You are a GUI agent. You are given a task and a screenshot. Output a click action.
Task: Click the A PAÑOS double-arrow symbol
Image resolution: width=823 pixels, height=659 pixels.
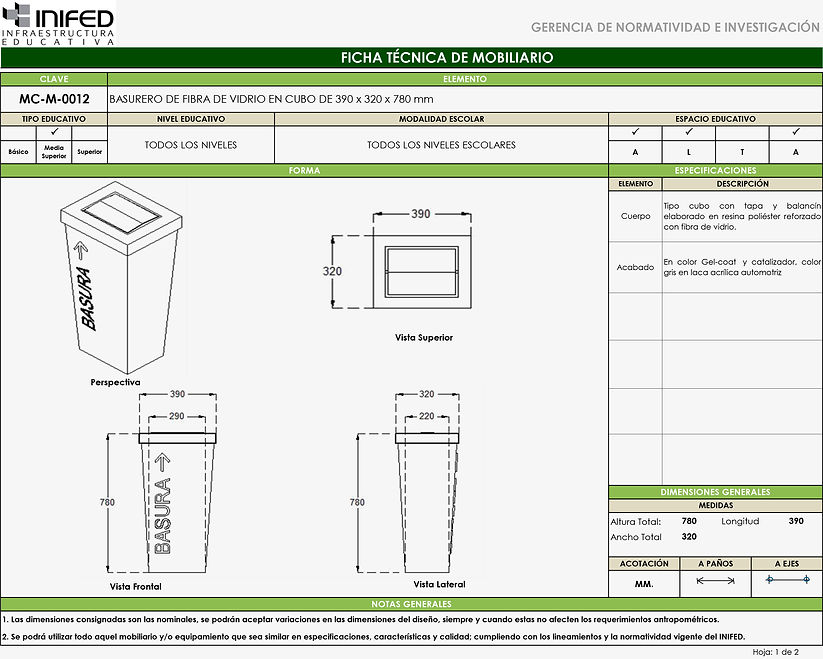click(715, 580)
